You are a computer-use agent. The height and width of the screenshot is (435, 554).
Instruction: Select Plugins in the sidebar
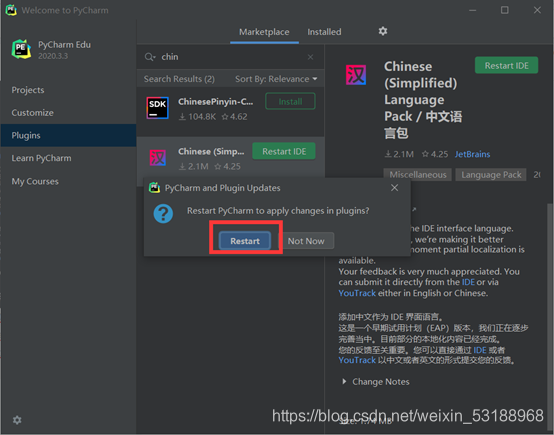point(69,135)
